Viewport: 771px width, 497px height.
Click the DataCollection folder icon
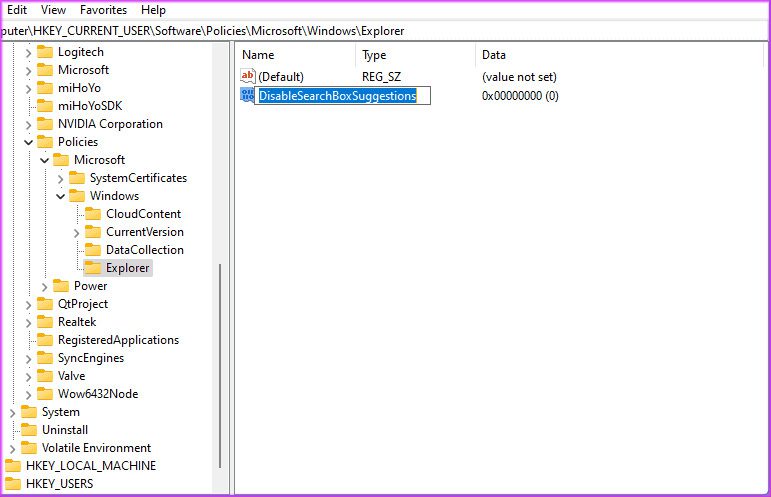pos(93,250)
